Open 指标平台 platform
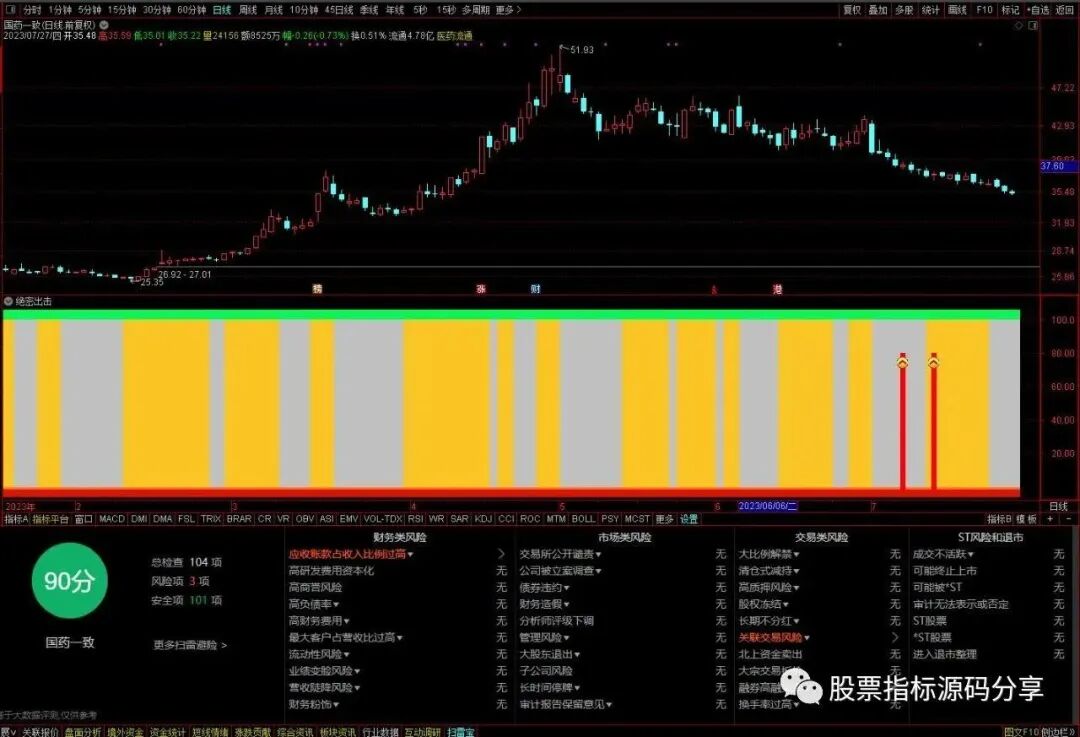The width and height of the screenshot is (1080, 737). coord(51,519)
